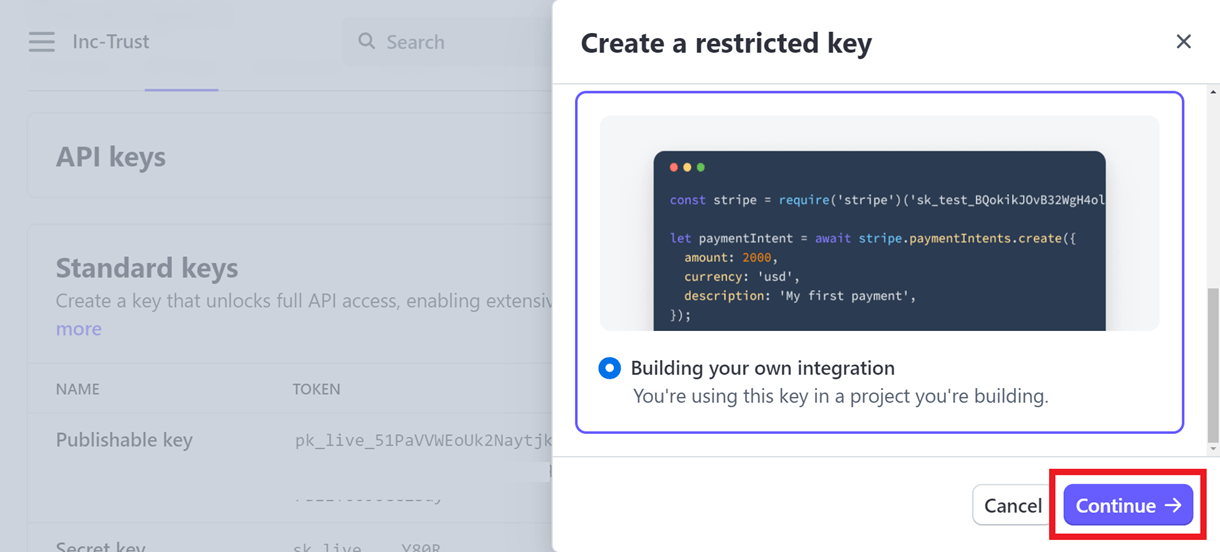Close the Create a restricted key dialog
Image resolution: width=1220 pixels, height=552 pixels.
(1183, 41)
